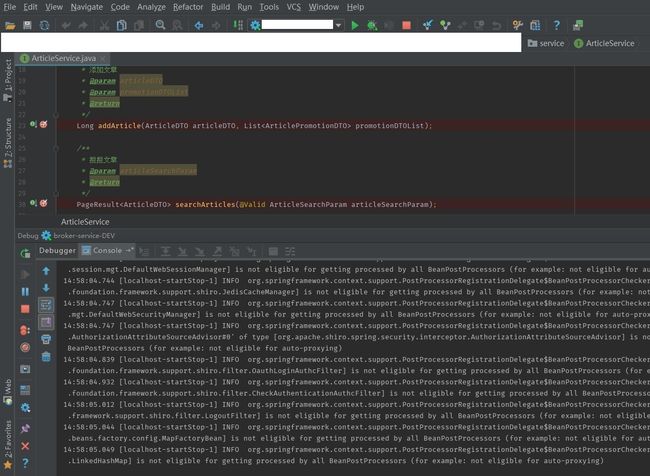Open the Web tool window tab
The image size is (650, 476).
(7, 391)
